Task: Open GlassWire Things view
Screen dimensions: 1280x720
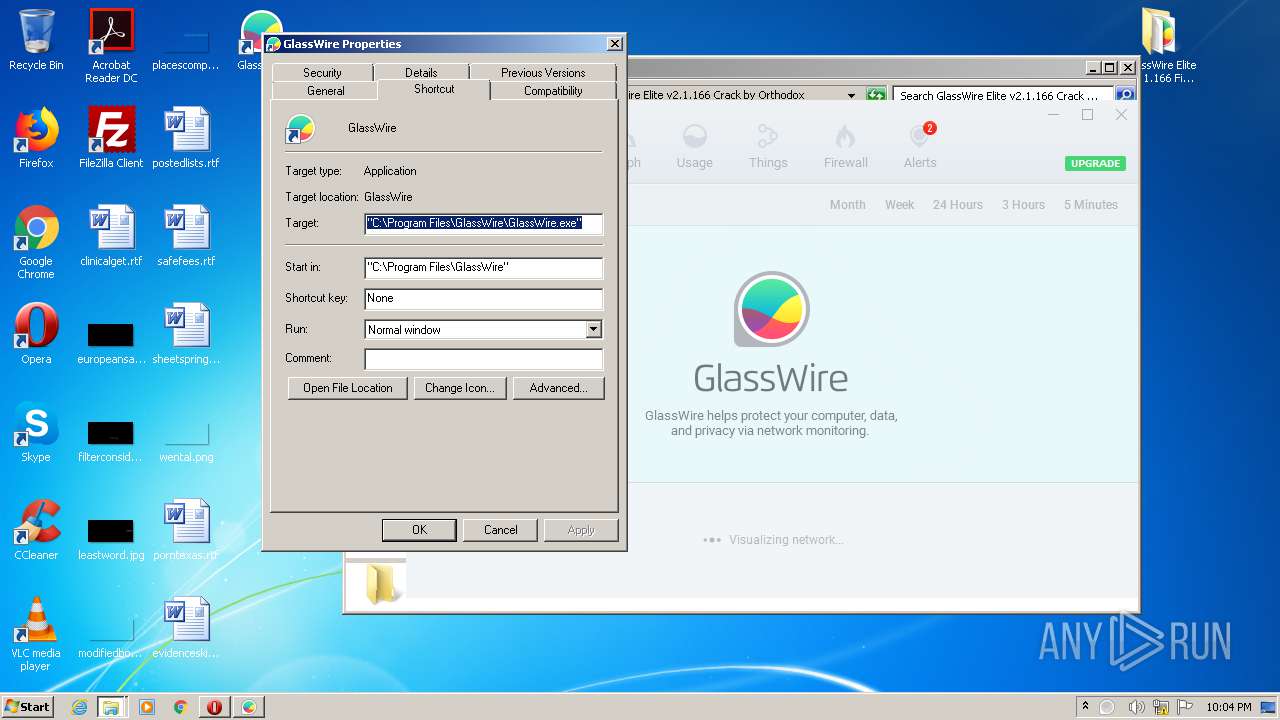Action: (768, 146)
